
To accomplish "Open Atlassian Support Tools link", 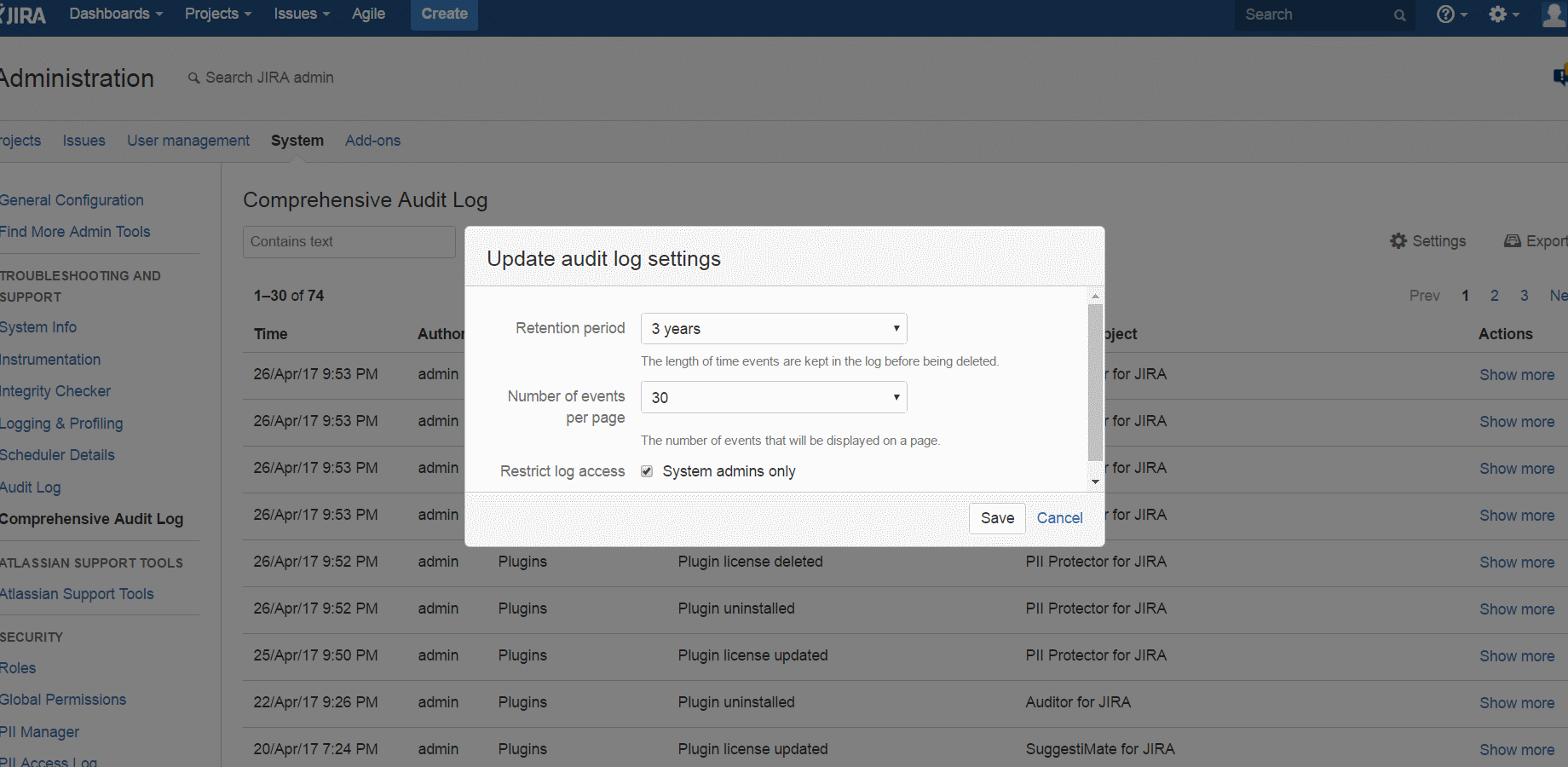I will [77, 594].
